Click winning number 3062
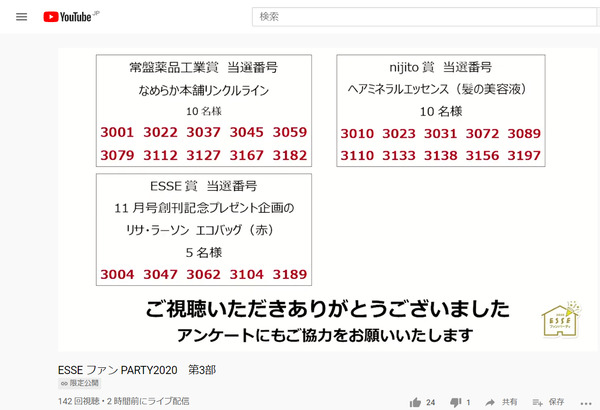The height and width of the screenshot is (410, 600). click(203, 274)
